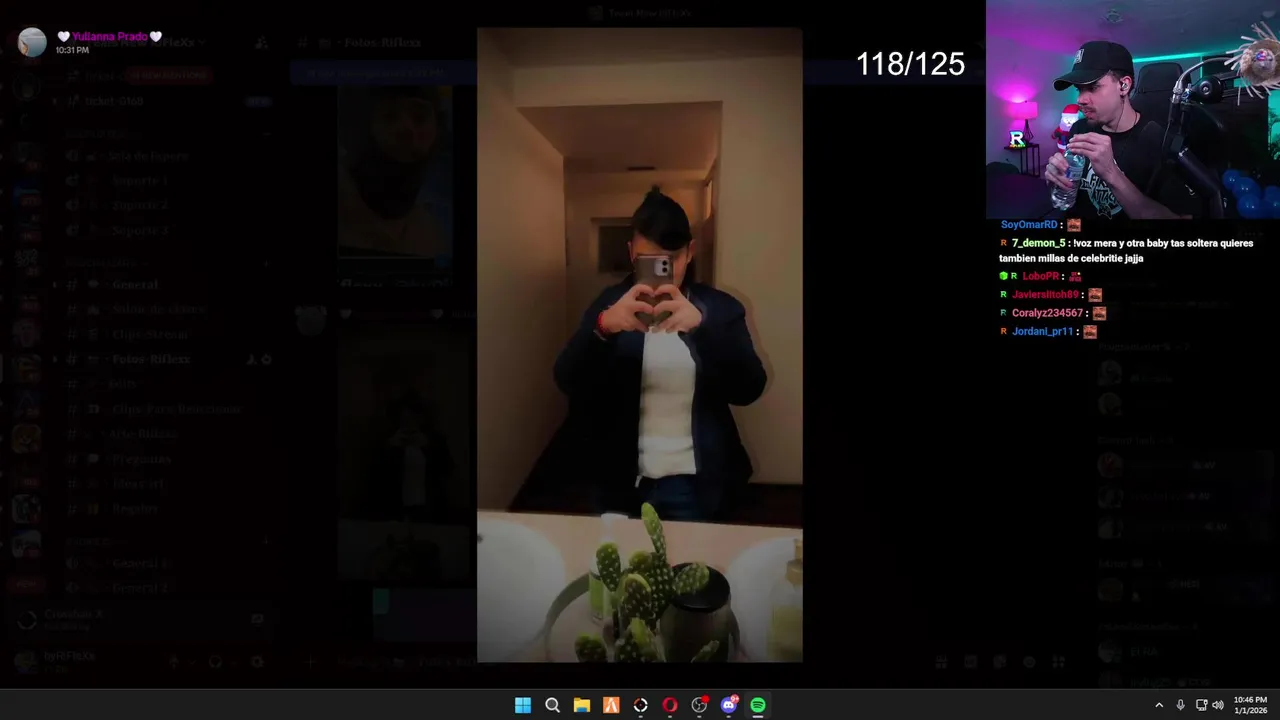Open Yulianna Prado's username in the viewer header

coord(109,36)
